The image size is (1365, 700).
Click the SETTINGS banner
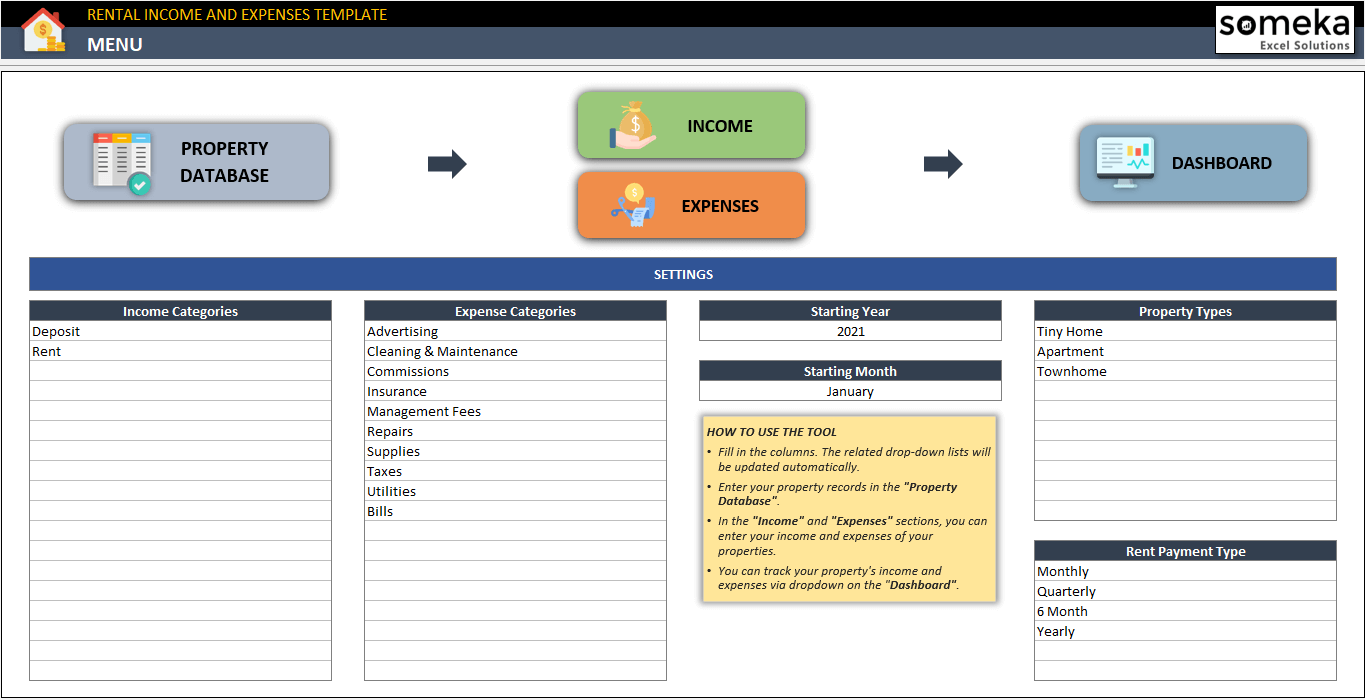(683, 274)
